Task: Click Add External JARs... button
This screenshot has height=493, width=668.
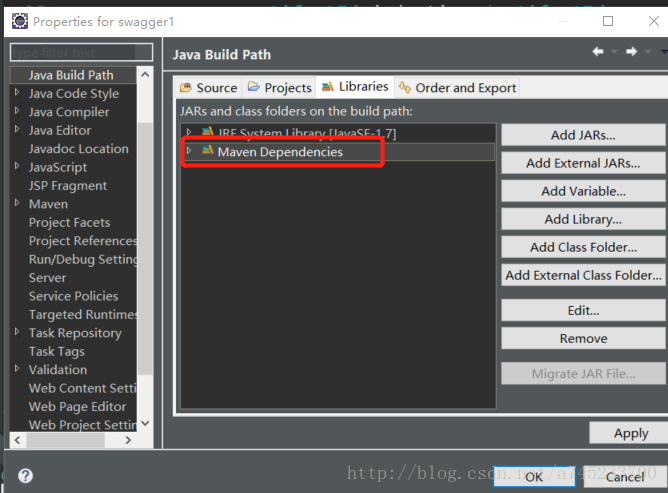Action: [583, 163]
